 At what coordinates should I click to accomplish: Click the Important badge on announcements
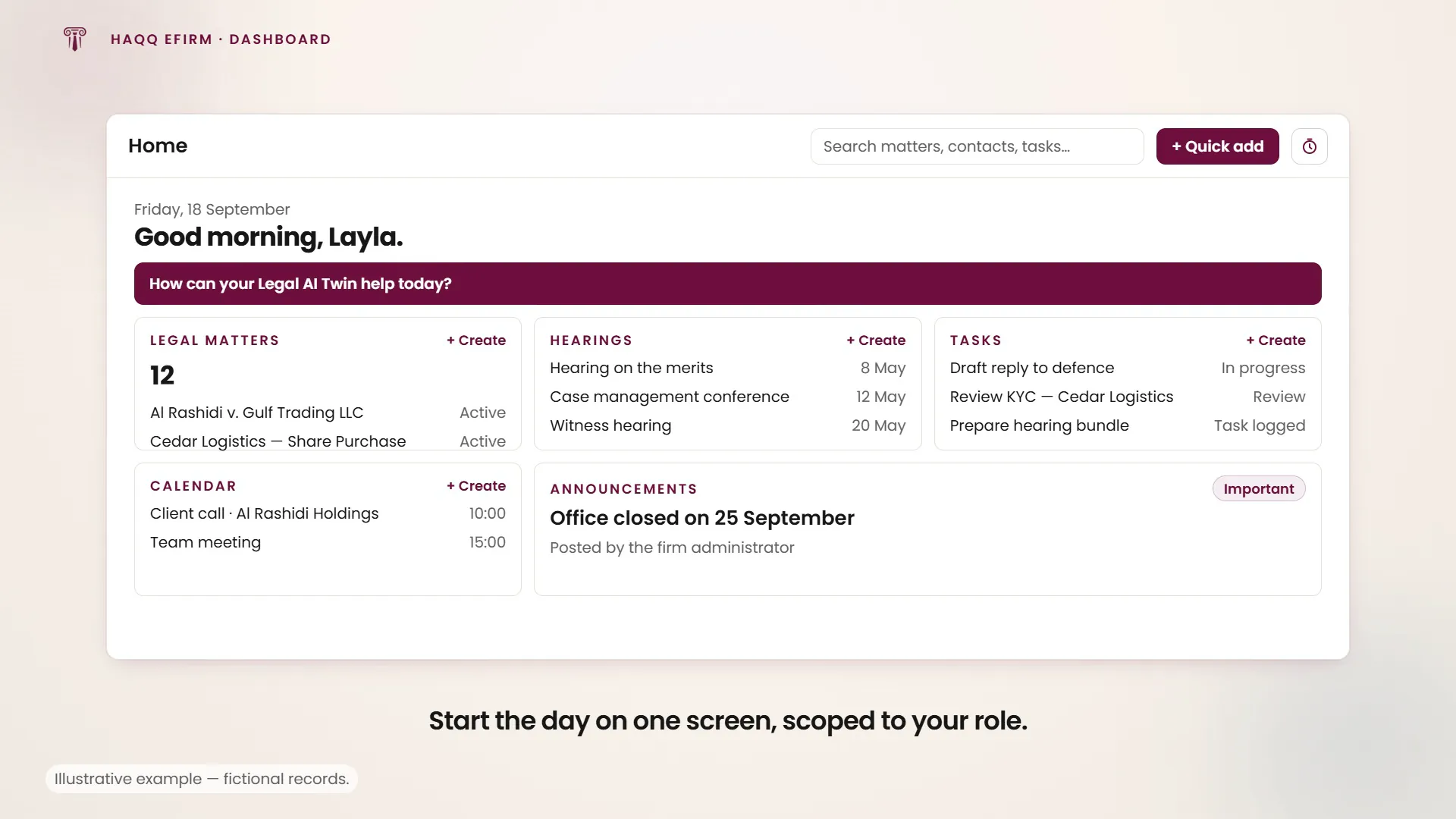coord(1259,489)
